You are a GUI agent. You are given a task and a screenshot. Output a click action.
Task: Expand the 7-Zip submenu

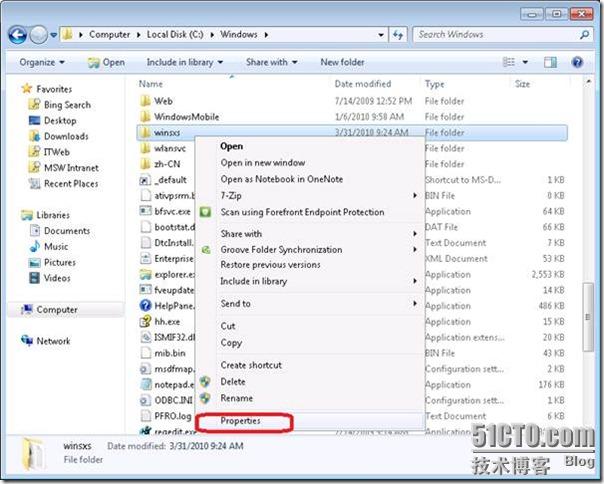(x=415, y=195)
